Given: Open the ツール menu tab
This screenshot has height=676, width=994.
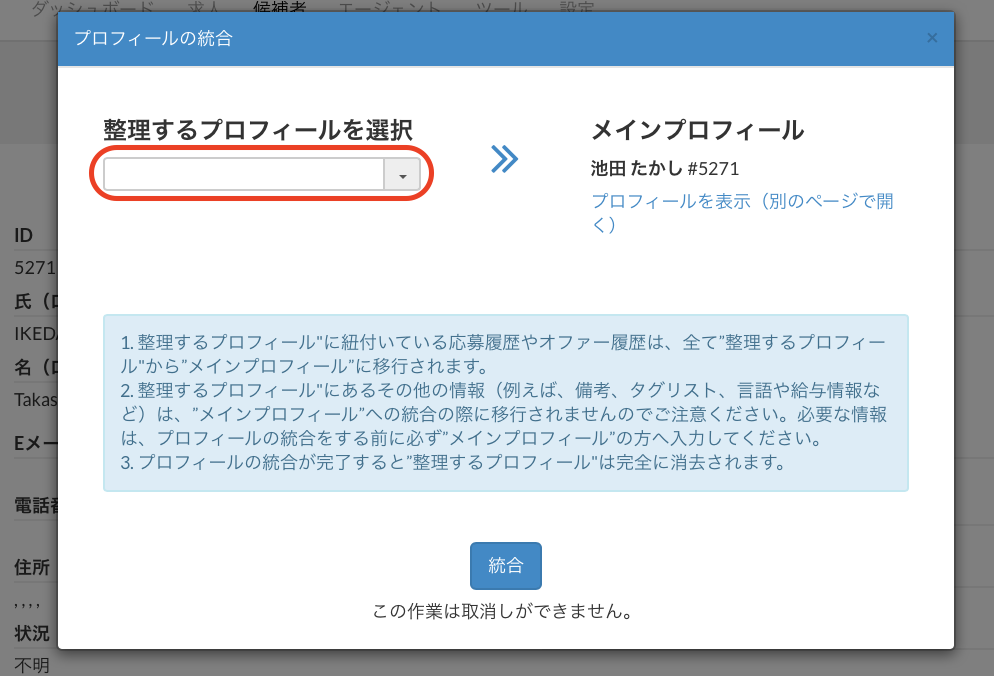Looking at the screenshot, I should (502, 8).
